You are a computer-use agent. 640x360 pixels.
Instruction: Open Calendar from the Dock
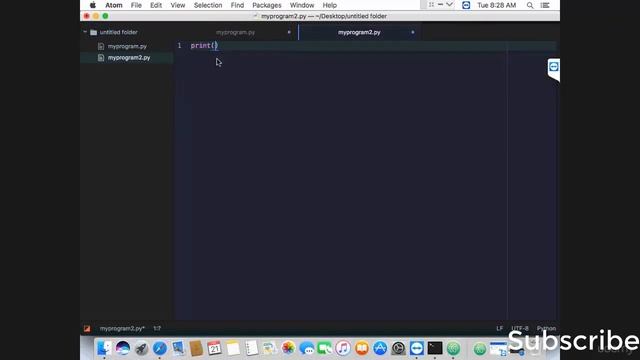tap(214, 348)
